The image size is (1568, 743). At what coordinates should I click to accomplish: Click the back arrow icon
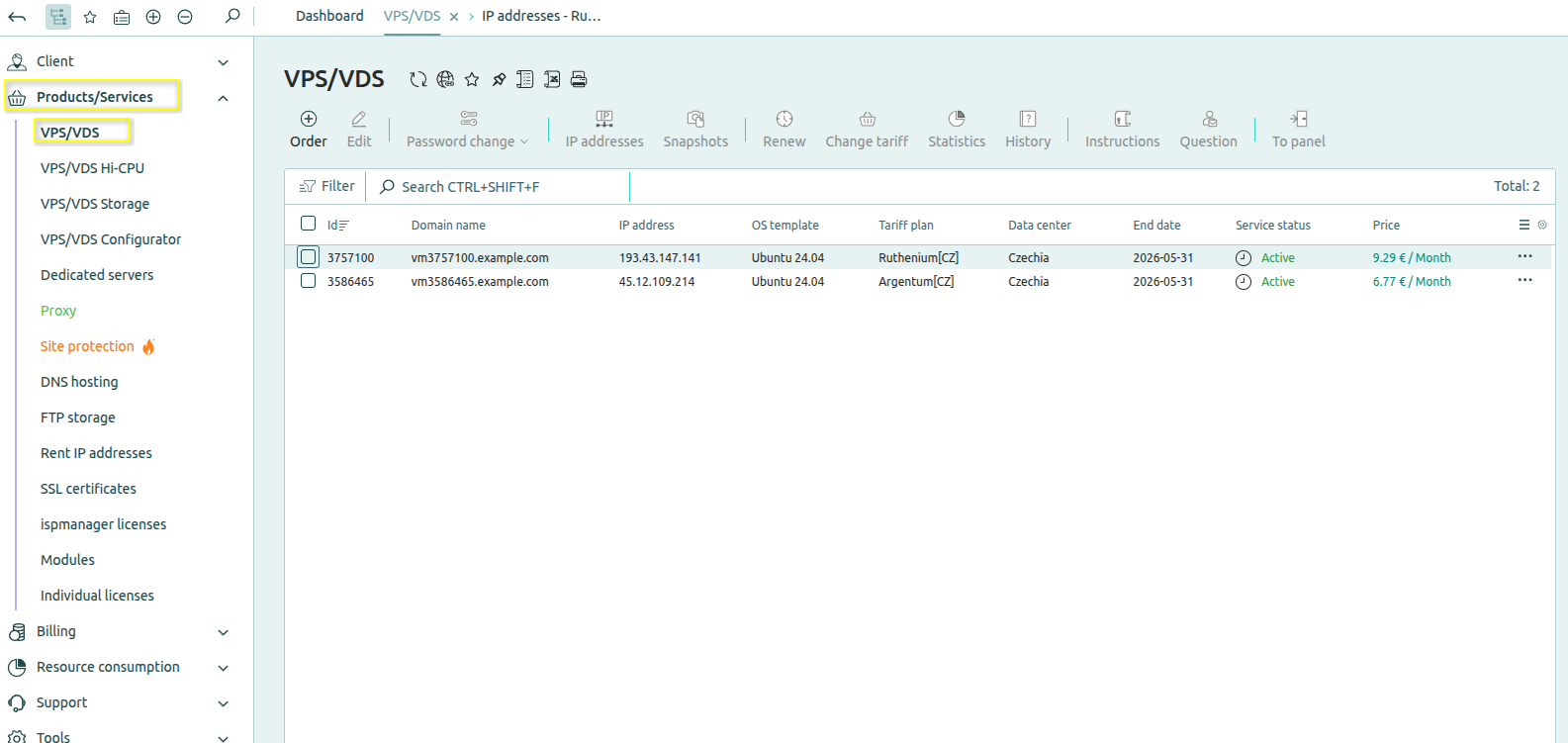coord(17,17)
